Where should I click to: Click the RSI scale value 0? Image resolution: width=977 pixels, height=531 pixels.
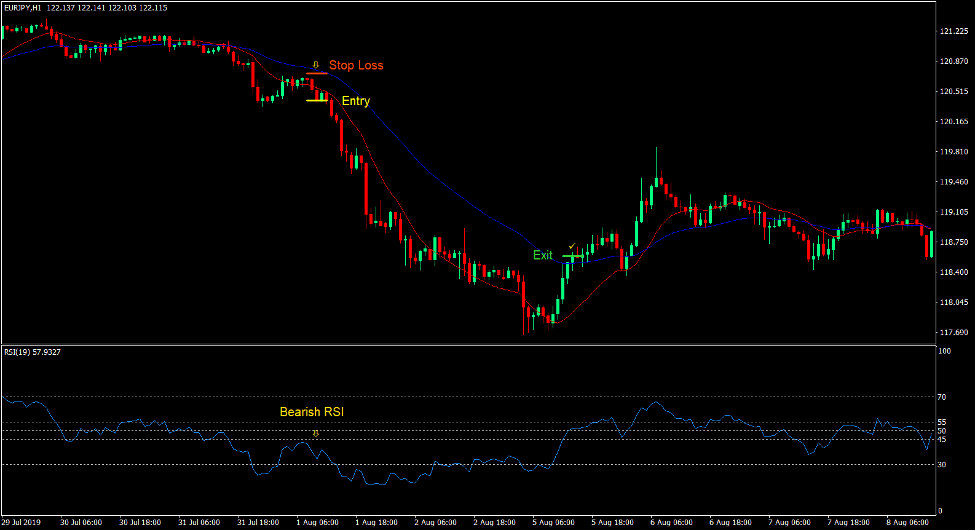(x=941, y=511)
